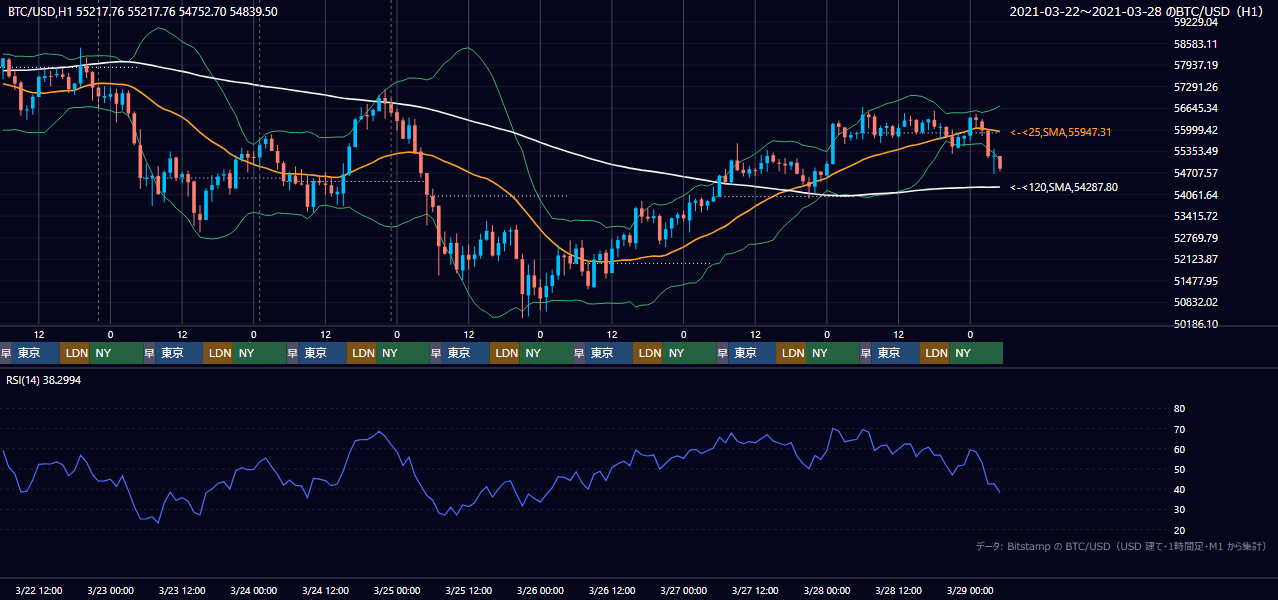Select the 55999.42 price axis label
This screenshot has width=1278, height=600.
[x=1196, y=130]
